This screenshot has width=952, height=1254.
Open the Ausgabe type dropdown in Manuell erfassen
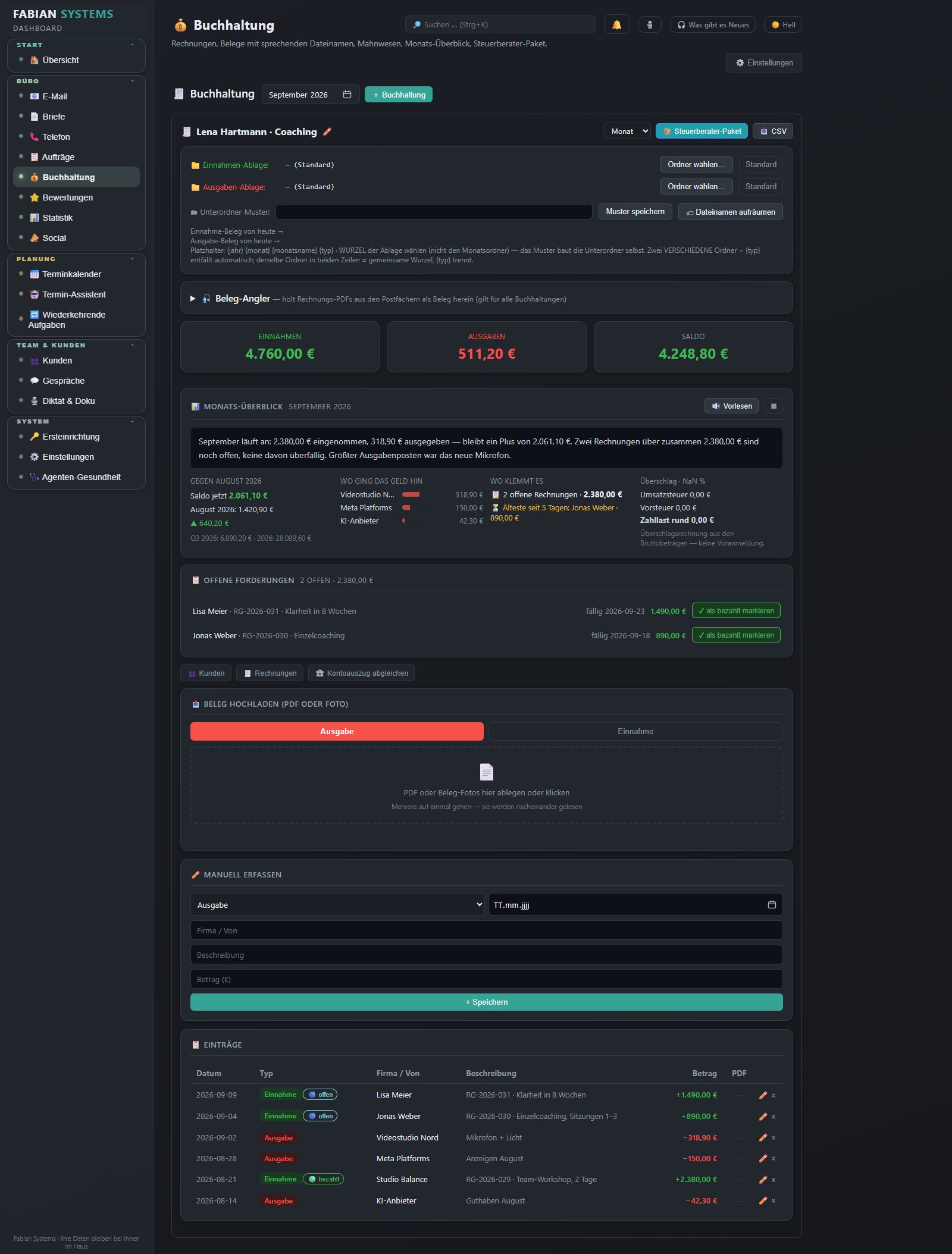coord(337,905)
